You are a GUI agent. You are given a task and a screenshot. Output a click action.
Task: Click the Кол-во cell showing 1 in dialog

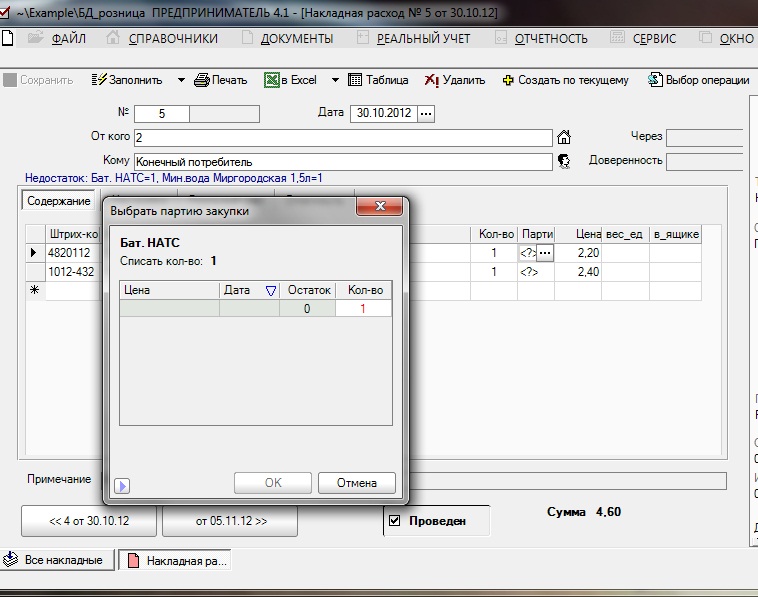[x=364, y=309]
